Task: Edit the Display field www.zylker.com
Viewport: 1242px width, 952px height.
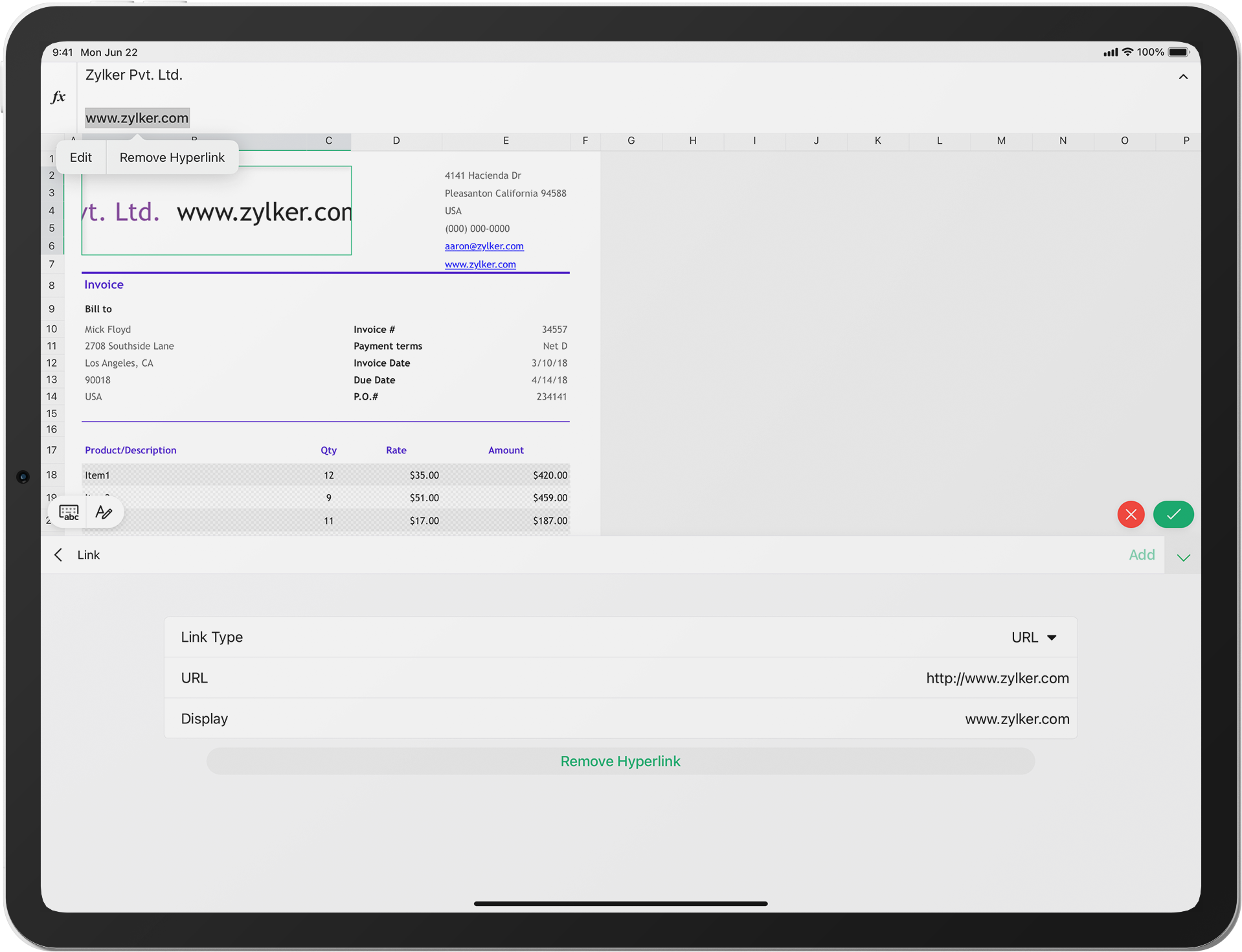Action: (x=621, y=719)
